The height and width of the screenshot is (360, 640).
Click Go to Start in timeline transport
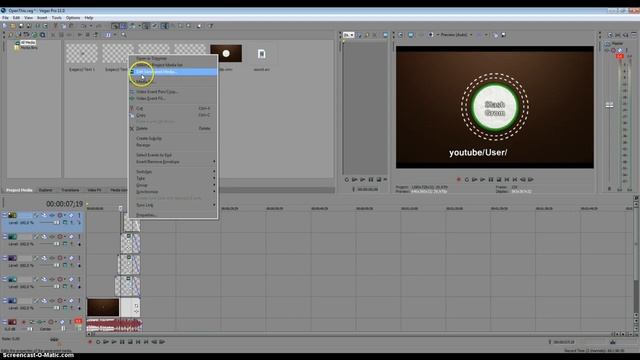click(x=138, y=342)
